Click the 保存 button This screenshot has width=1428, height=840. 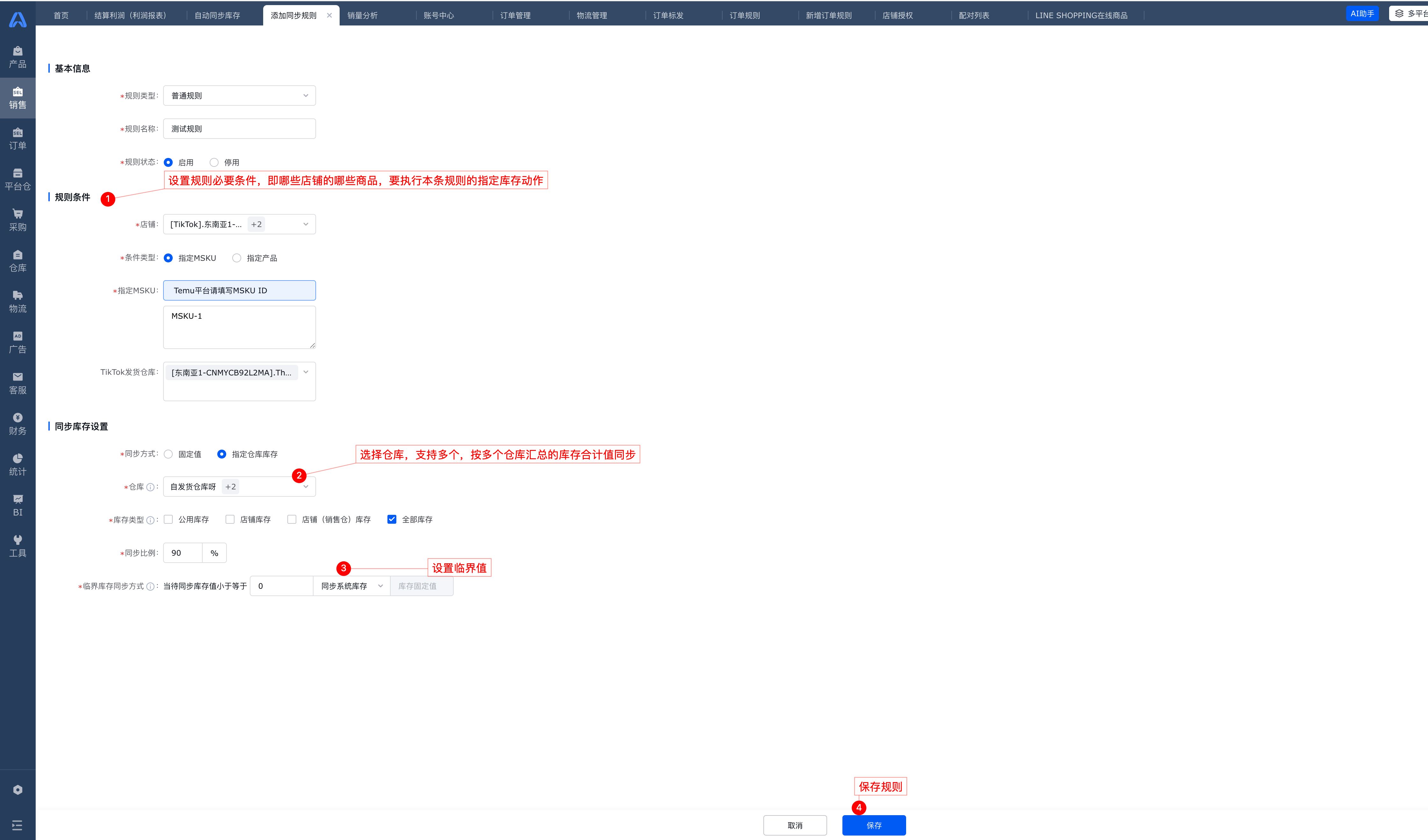pos(874,825)
